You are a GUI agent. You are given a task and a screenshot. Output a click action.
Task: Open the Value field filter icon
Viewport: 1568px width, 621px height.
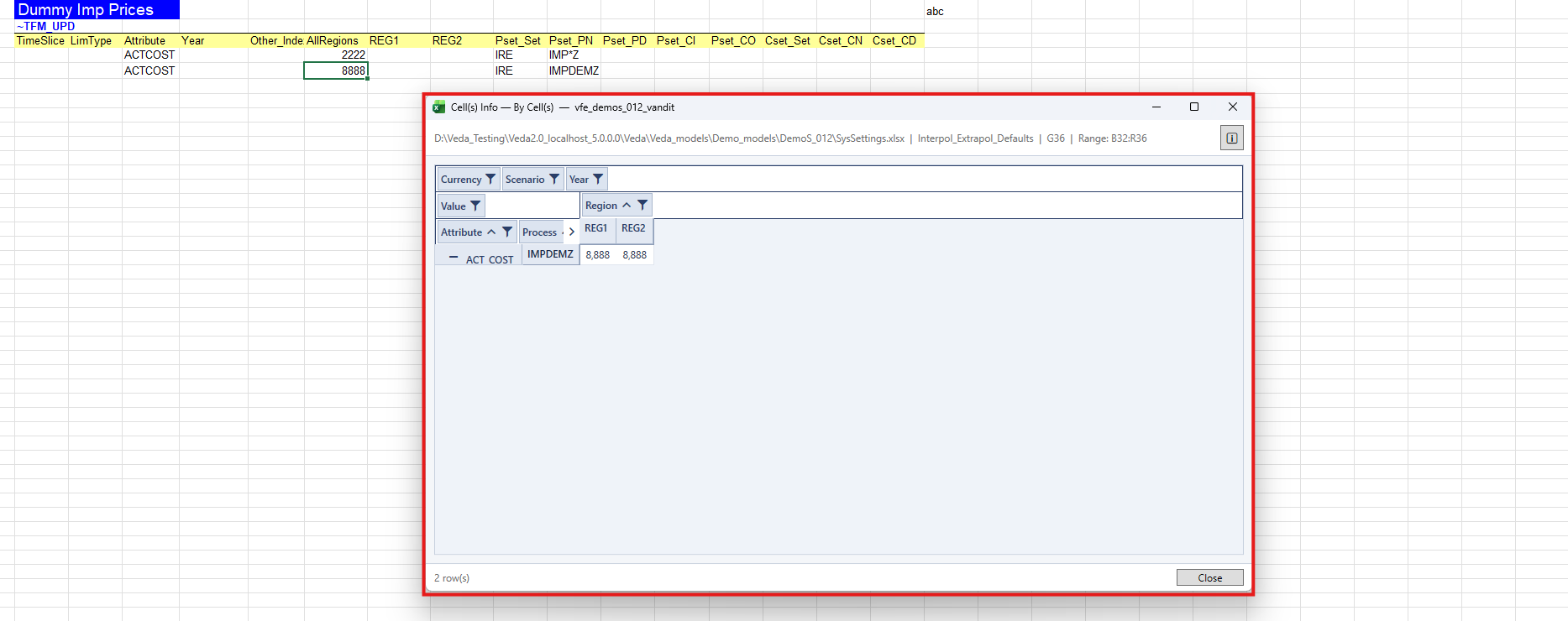[x=475, y=206]
